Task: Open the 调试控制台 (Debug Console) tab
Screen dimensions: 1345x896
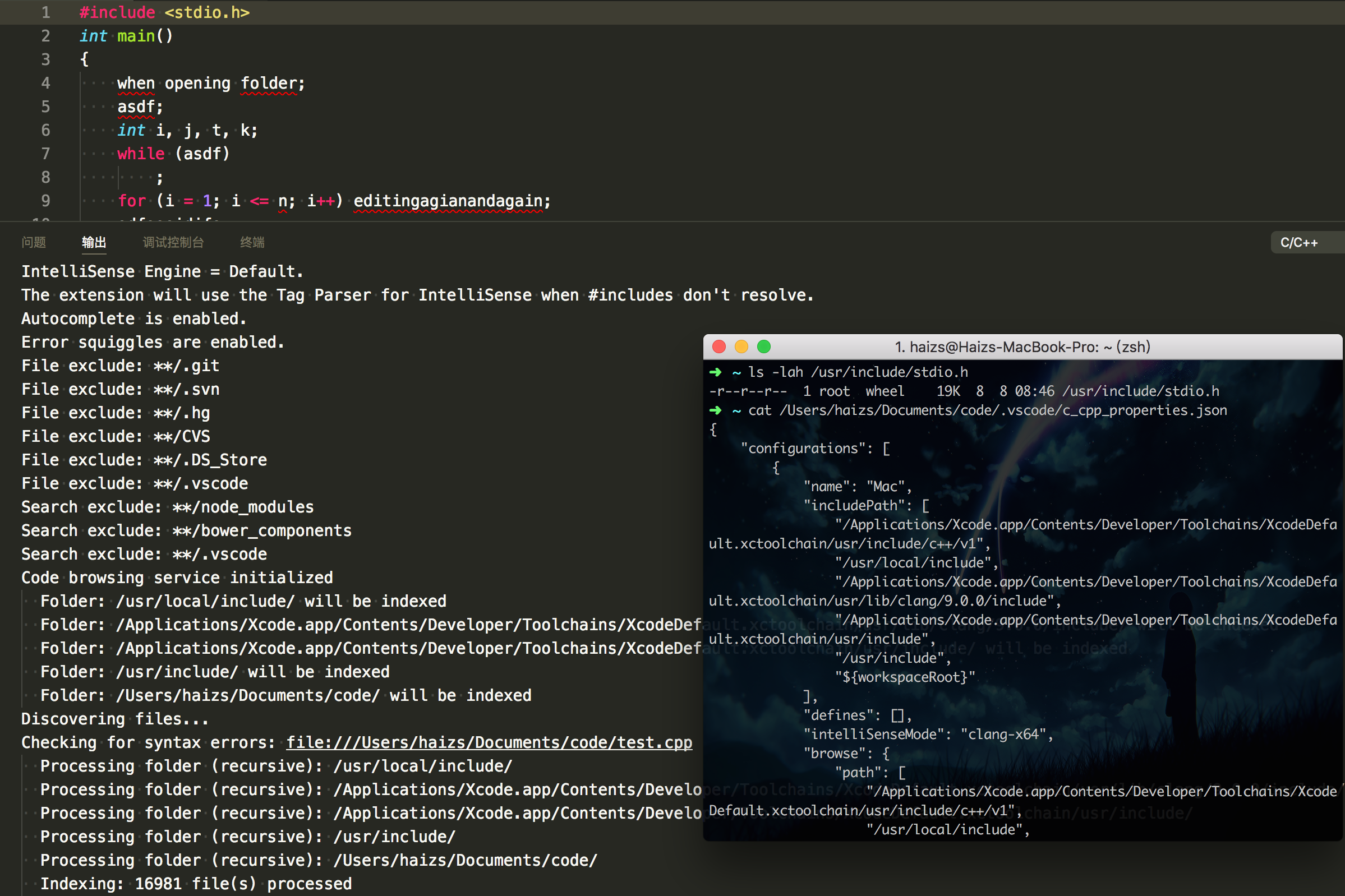Action: coord(173,242)
